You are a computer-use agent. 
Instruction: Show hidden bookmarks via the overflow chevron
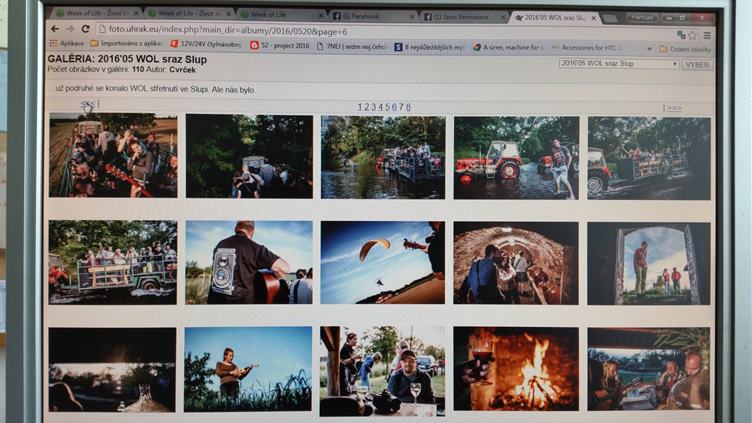click(649, 49)
